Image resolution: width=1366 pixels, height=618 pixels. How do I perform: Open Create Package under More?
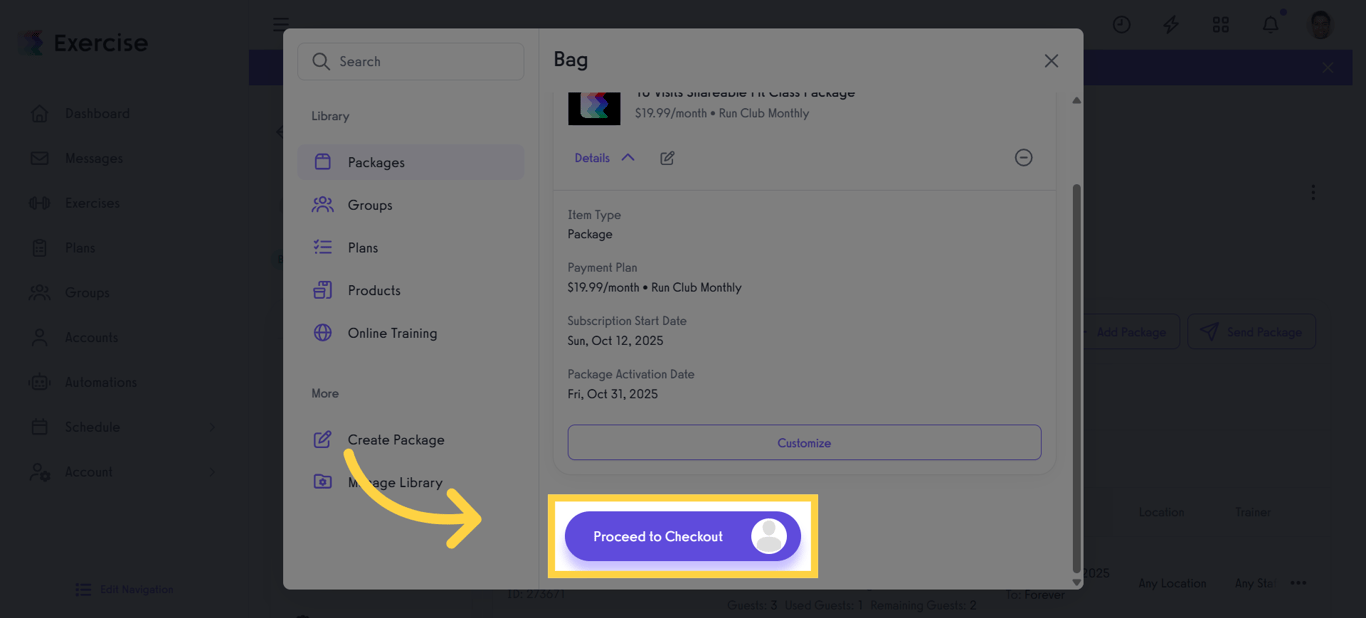click(x=410, y=439)
